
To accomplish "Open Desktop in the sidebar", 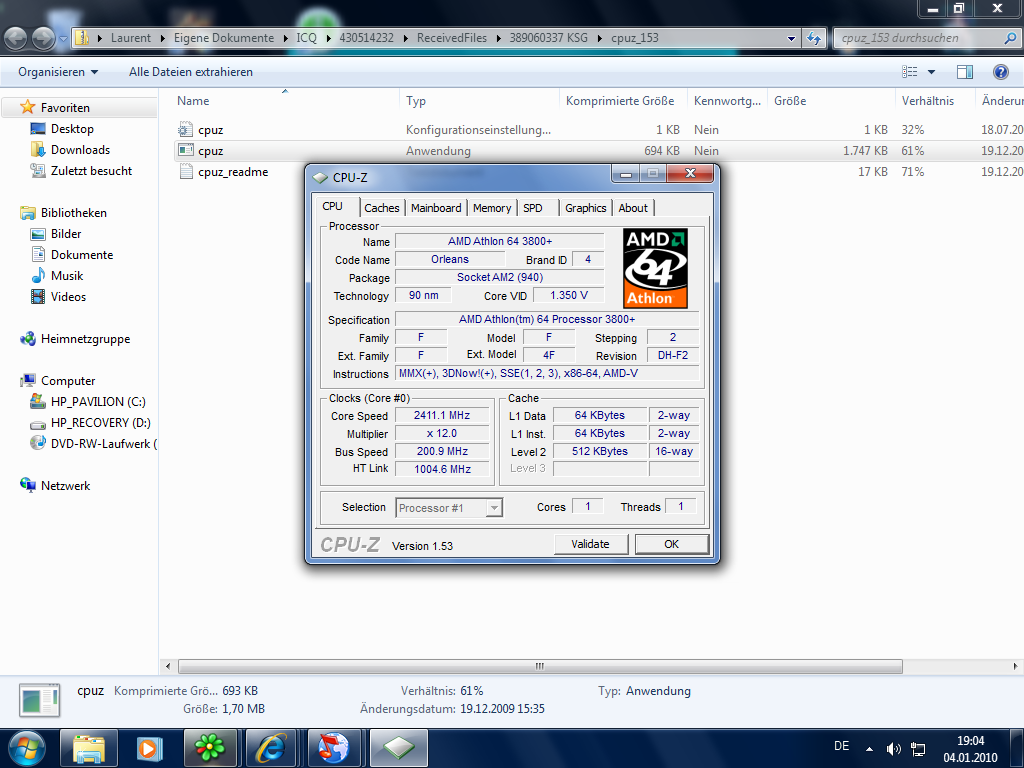I will click(72, 129).
